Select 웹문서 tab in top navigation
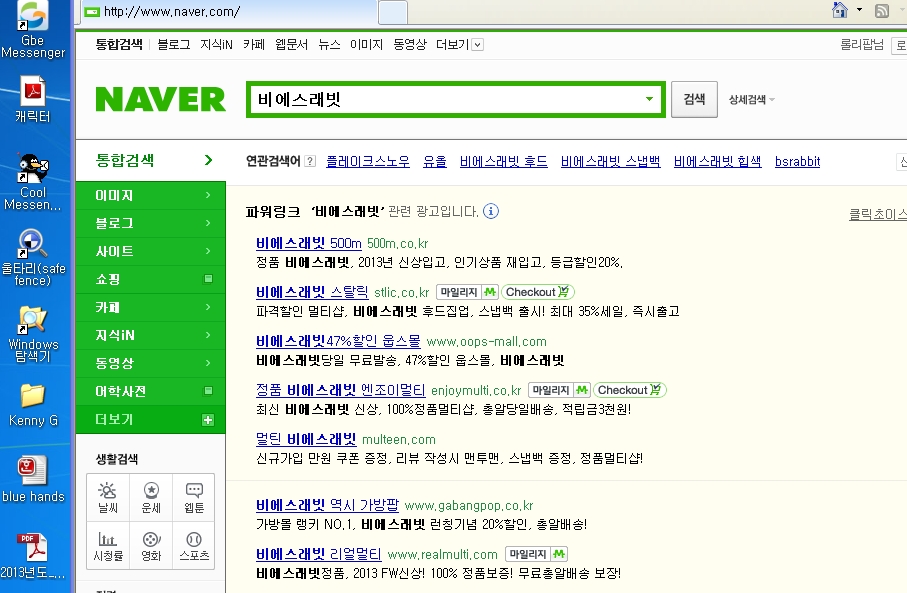This screenshot has width=907, height=593. coord(292,45)
